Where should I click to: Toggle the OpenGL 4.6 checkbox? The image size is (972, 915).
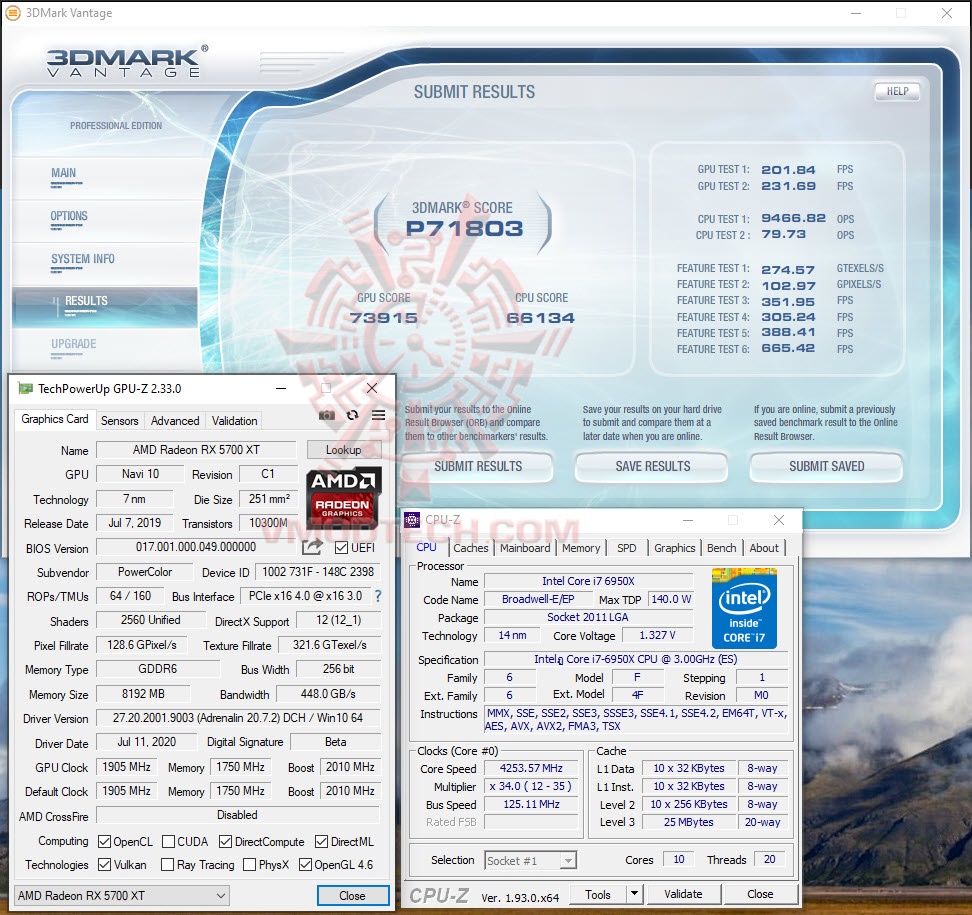tap(305, 865)
